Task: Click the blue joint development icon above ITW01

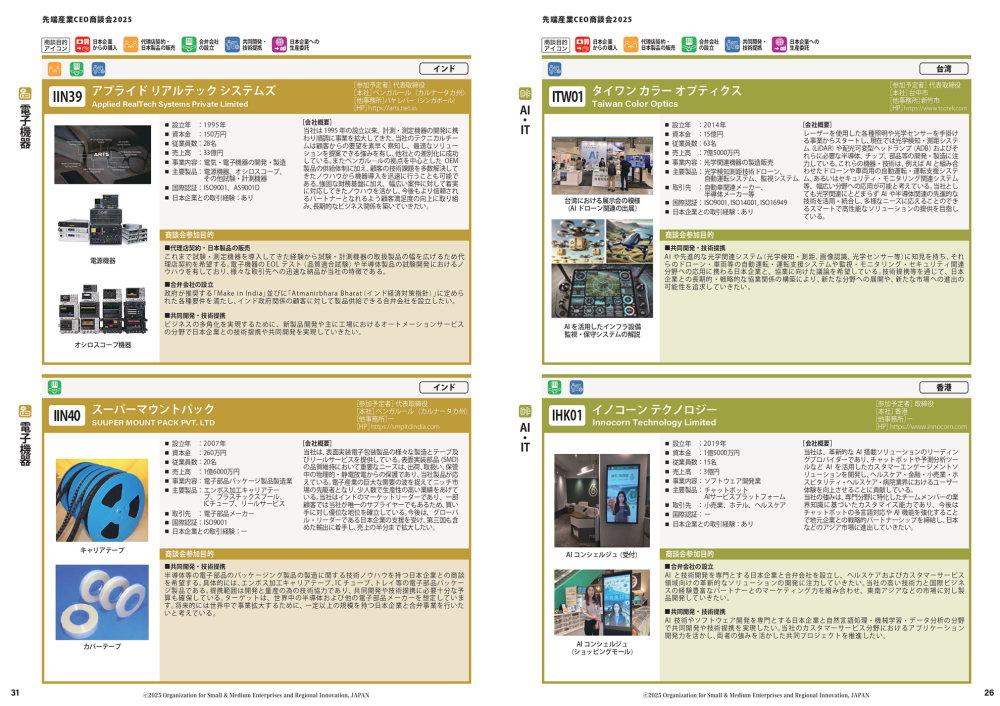Action: pos(553,69)
